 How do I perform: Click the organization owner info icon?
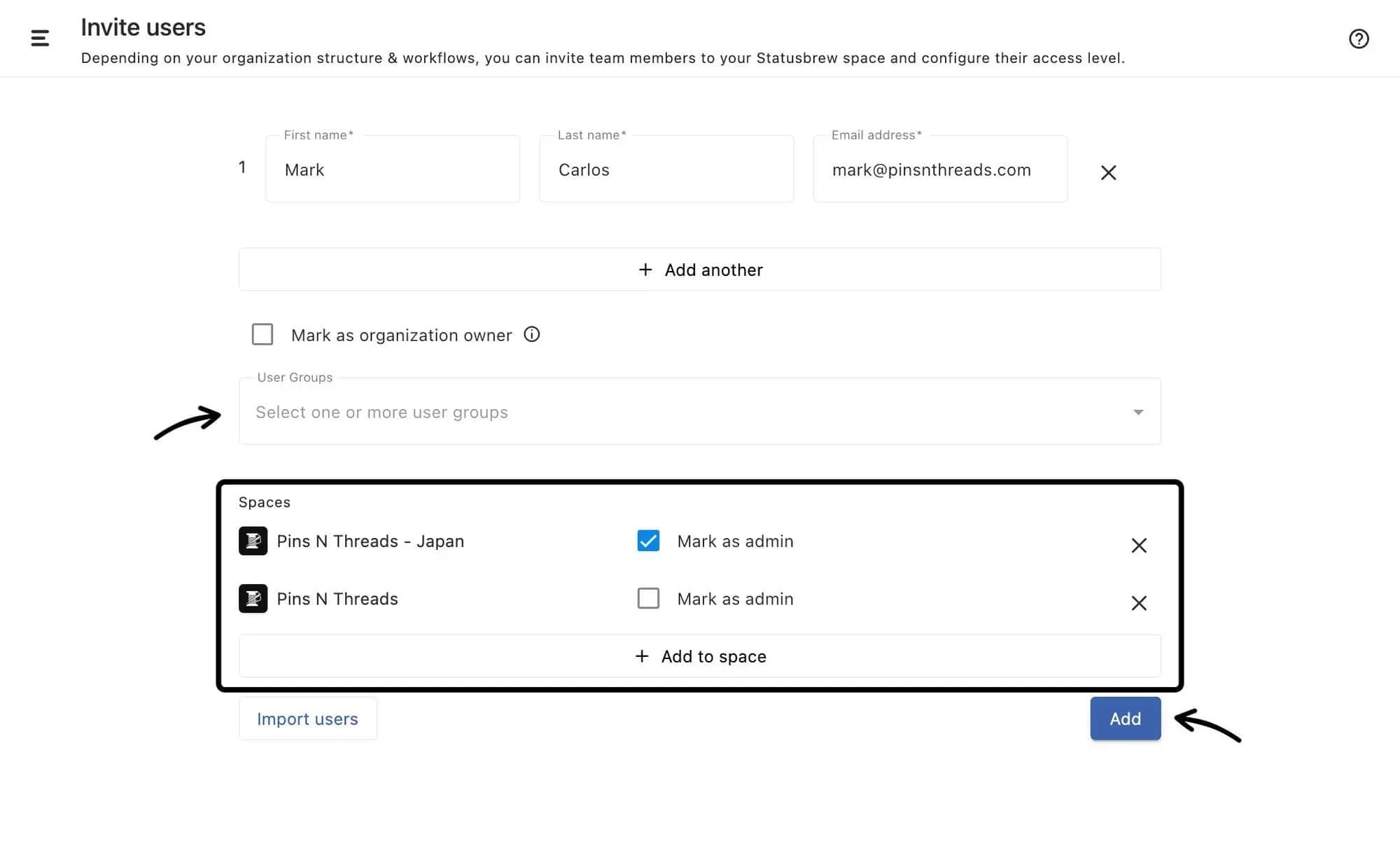pyautogui.click(x=532, y=334)
